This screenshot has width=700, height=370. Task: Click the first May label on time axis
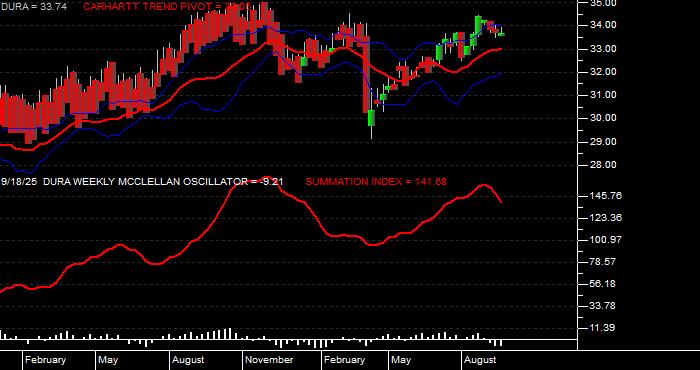click(x=108, y=360)
